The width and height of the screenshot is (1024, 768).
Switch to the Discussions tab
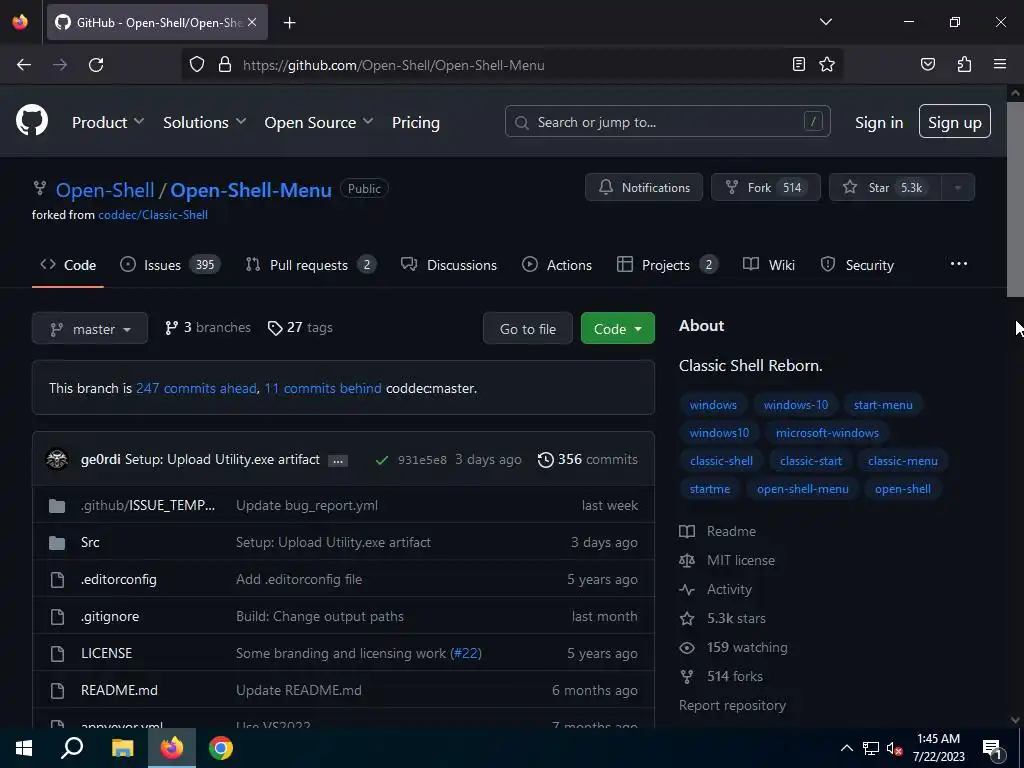pos(449,265)
